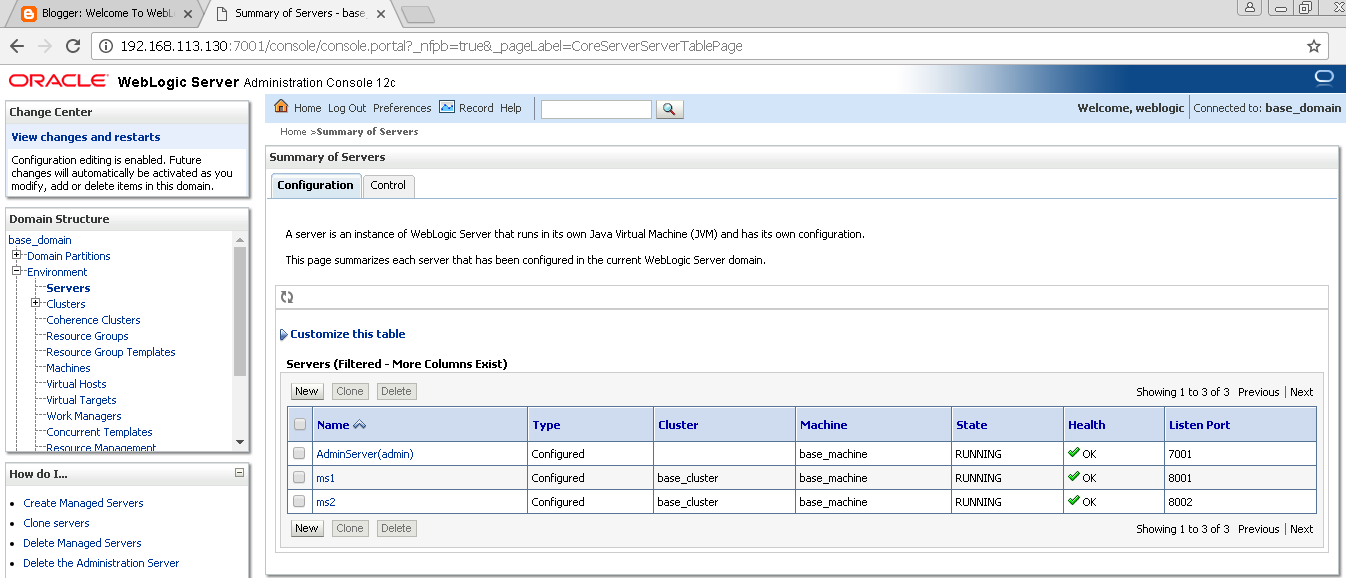
Task: Expand Customize this table section
Action: pyautogui.click(x=346, y=334)
